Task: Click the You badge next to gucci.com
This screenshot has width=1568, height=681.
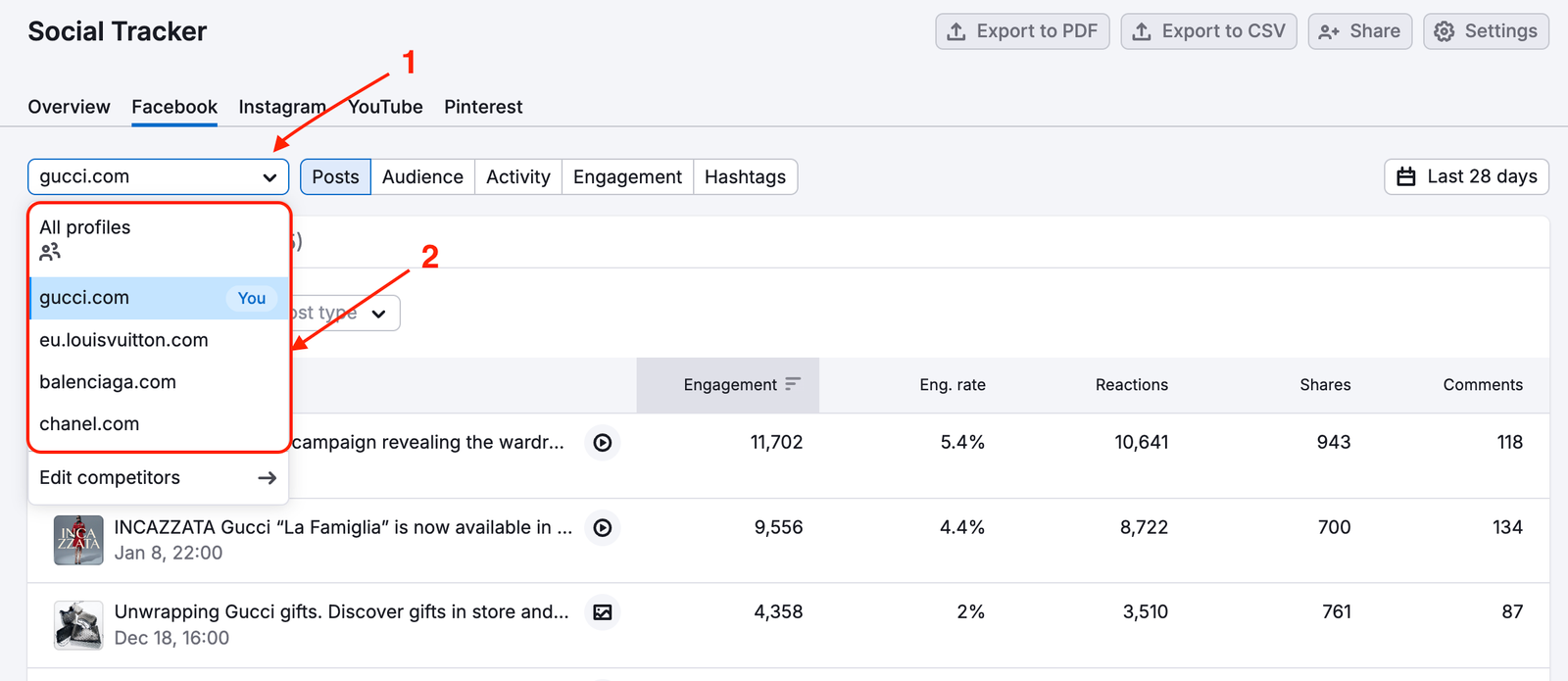Action: coord(252,298)
